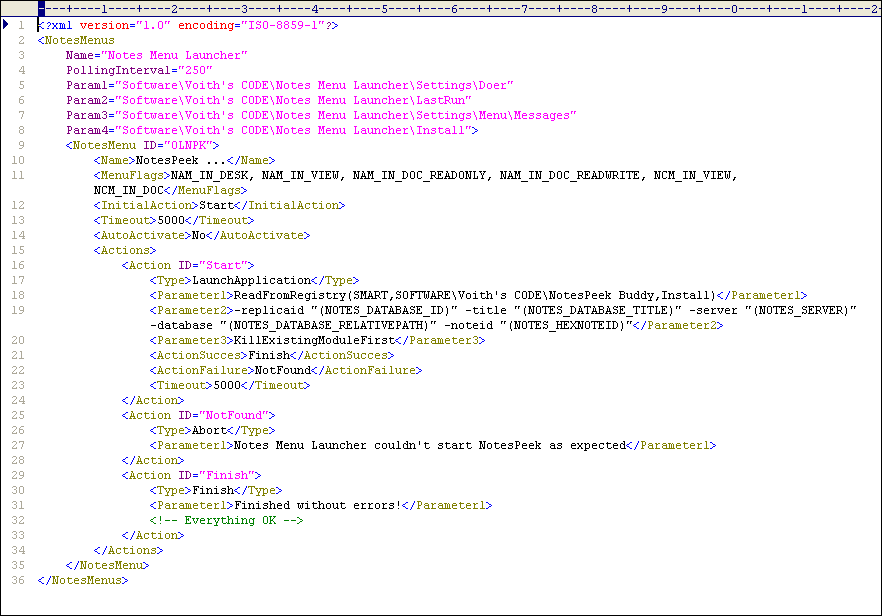Click the Action ID="Finish" tag
This screenshot has width=882, height=616.
pos(191,475)
